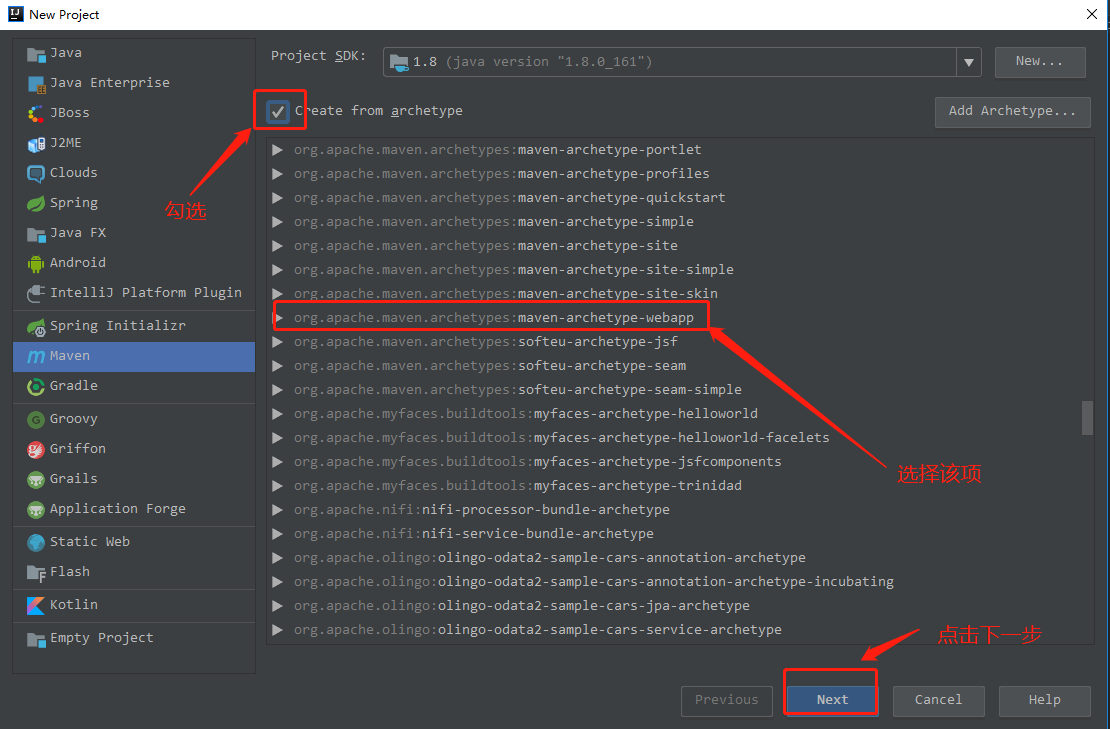The width and height of the screenshot is (1110, 729).
Task: Click the SDK folder icon in combo box
Action: pos(399,63)
